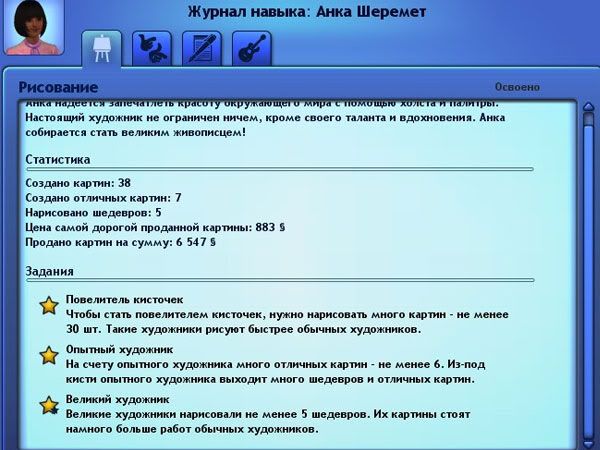Click the Опытный художник challenge title
The width and height of the screenshot is (600, 450).
119,349
